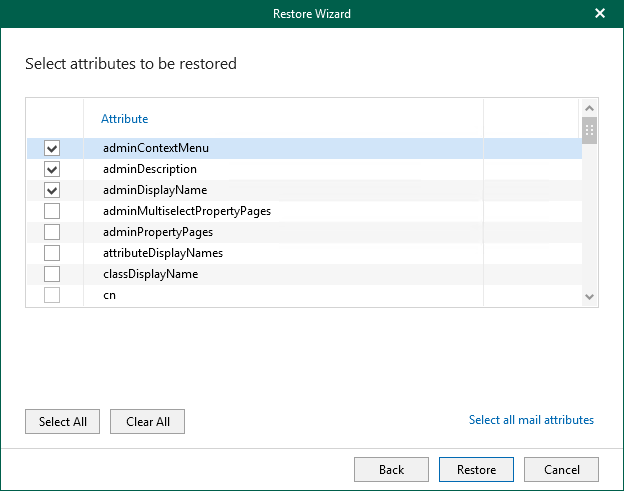Click the Attribute column header
The height and width of the screenshot is (491, 624).
[x=125, y=119]
